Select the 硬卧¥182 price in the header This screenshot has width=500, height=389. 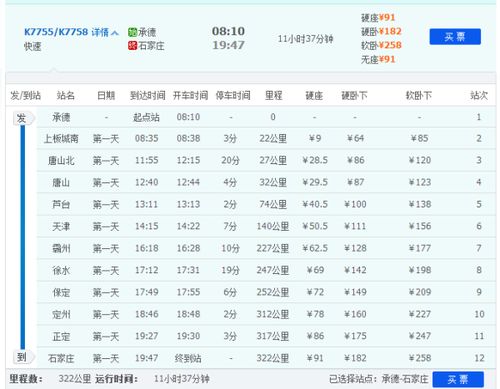[381, 31]
